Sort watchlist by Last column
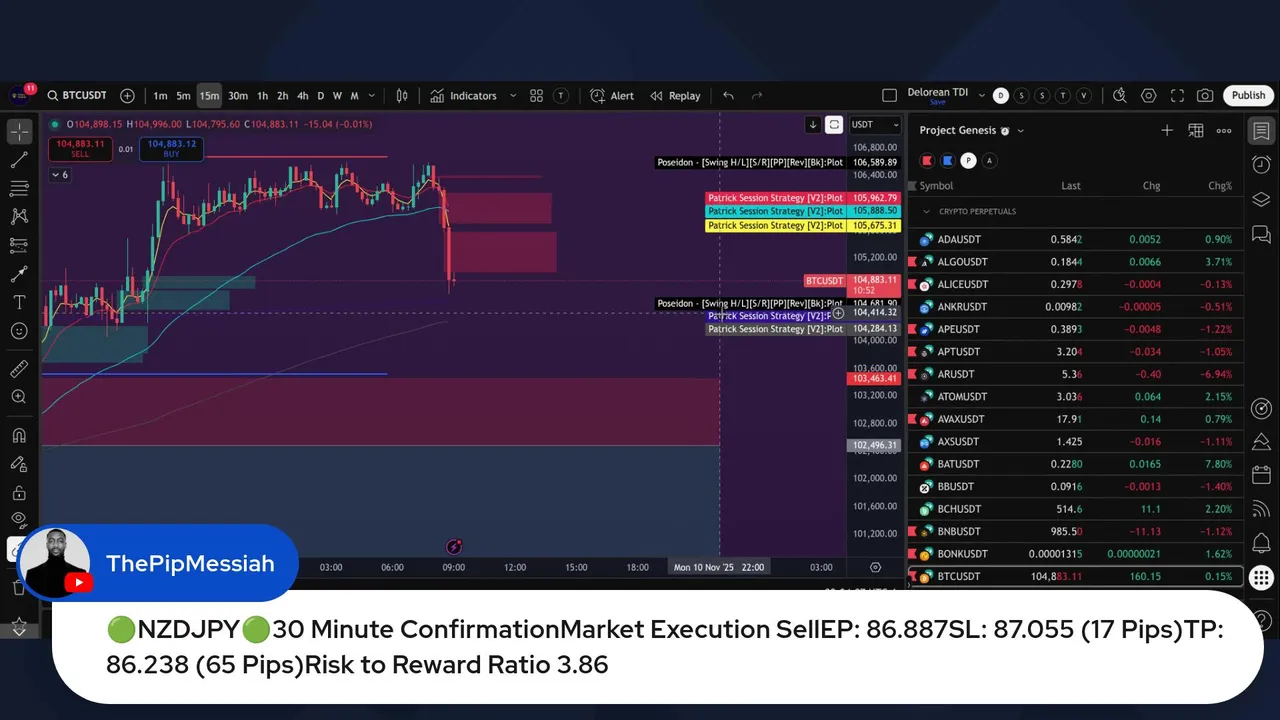This screenshot has width=1280, height=720. pos(1071,186)
